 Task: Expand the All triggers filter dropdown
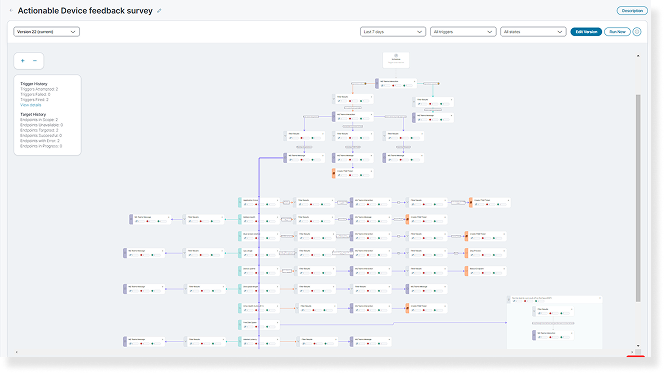click(x=463, y=32)
